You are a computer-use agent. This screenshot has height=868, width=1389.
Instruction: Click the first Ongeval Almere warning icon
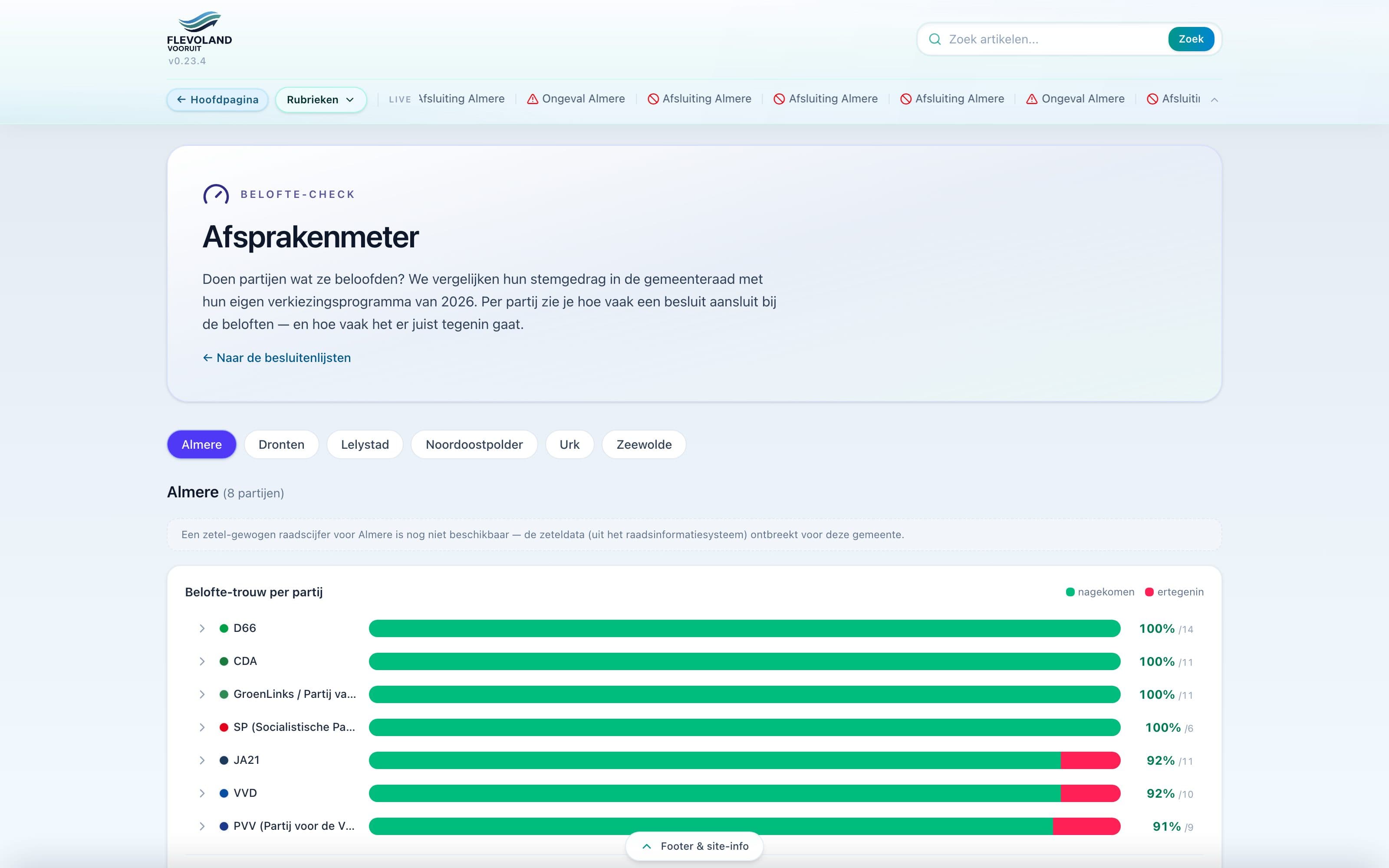click(533, 99)
